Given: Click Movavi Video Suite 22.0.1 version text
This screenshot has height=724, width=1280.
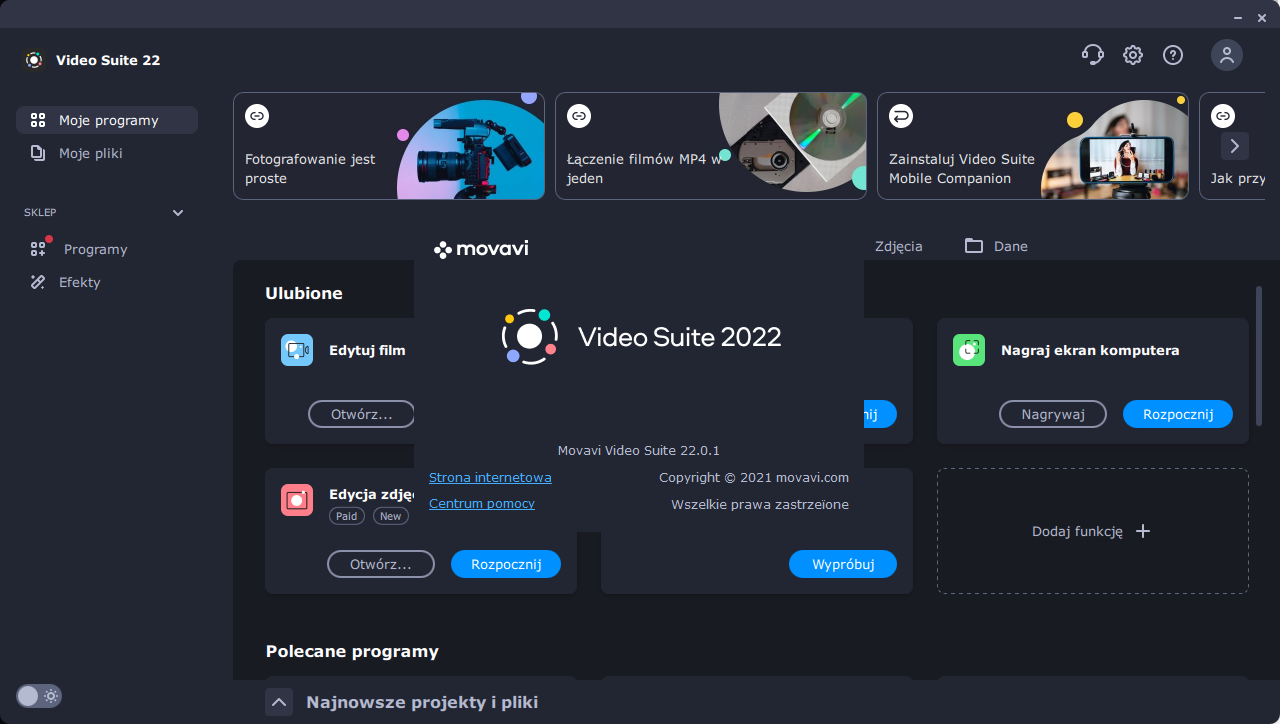Looking at the screenshot, I should [638, 450].
